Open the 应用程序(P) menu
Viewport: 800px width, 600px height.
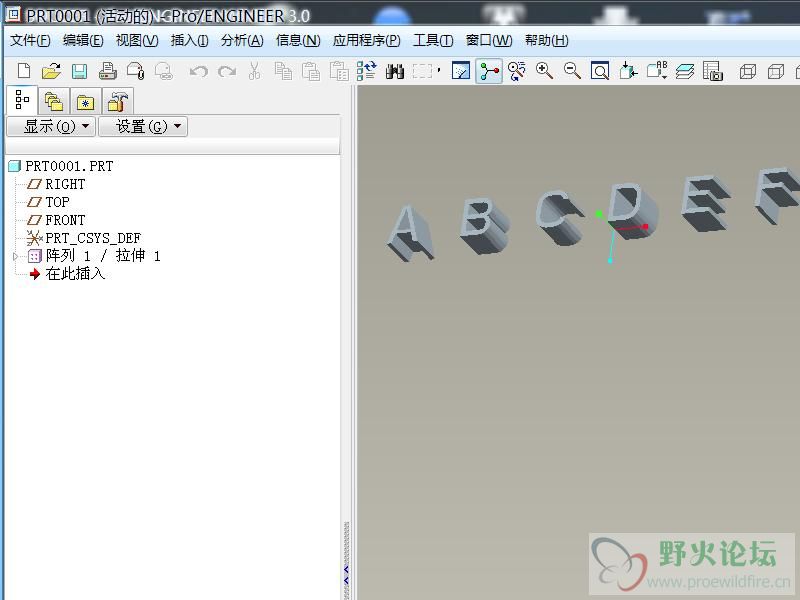(x=366, y=40)
